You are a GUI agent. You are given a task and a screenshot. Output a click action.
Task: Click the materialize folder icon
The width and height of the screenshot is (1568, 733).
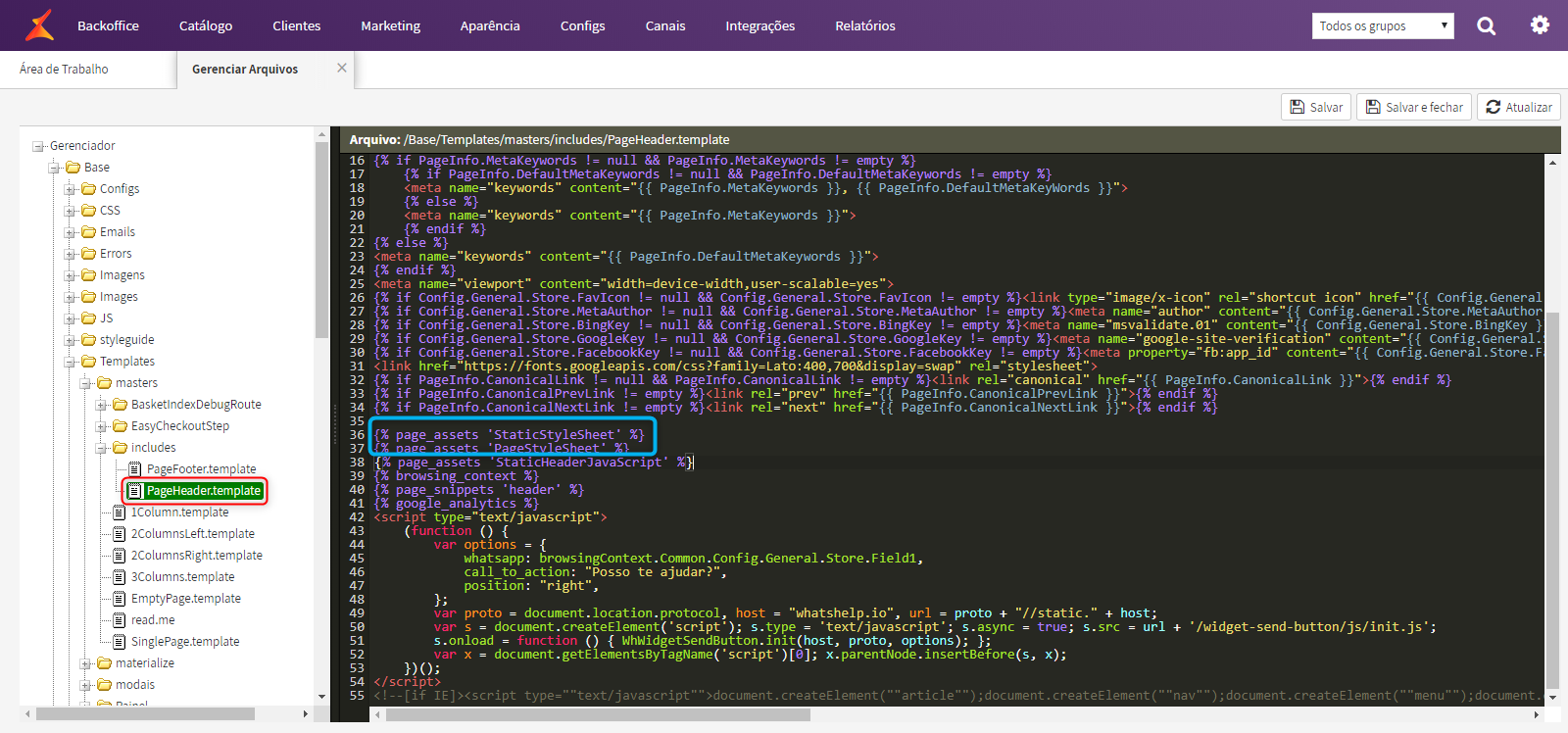(x=104, y=663)
